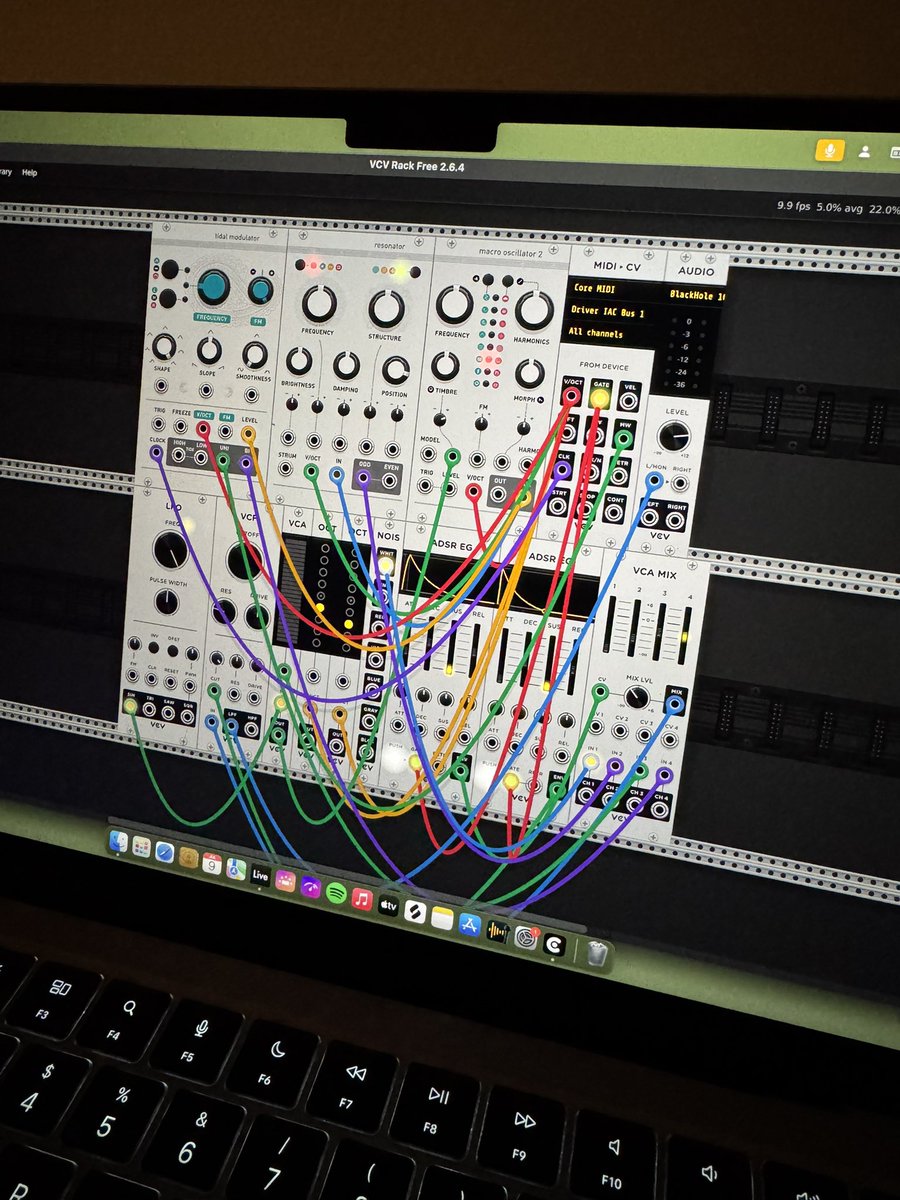Click the microphone icon in the menu bar

828,150
